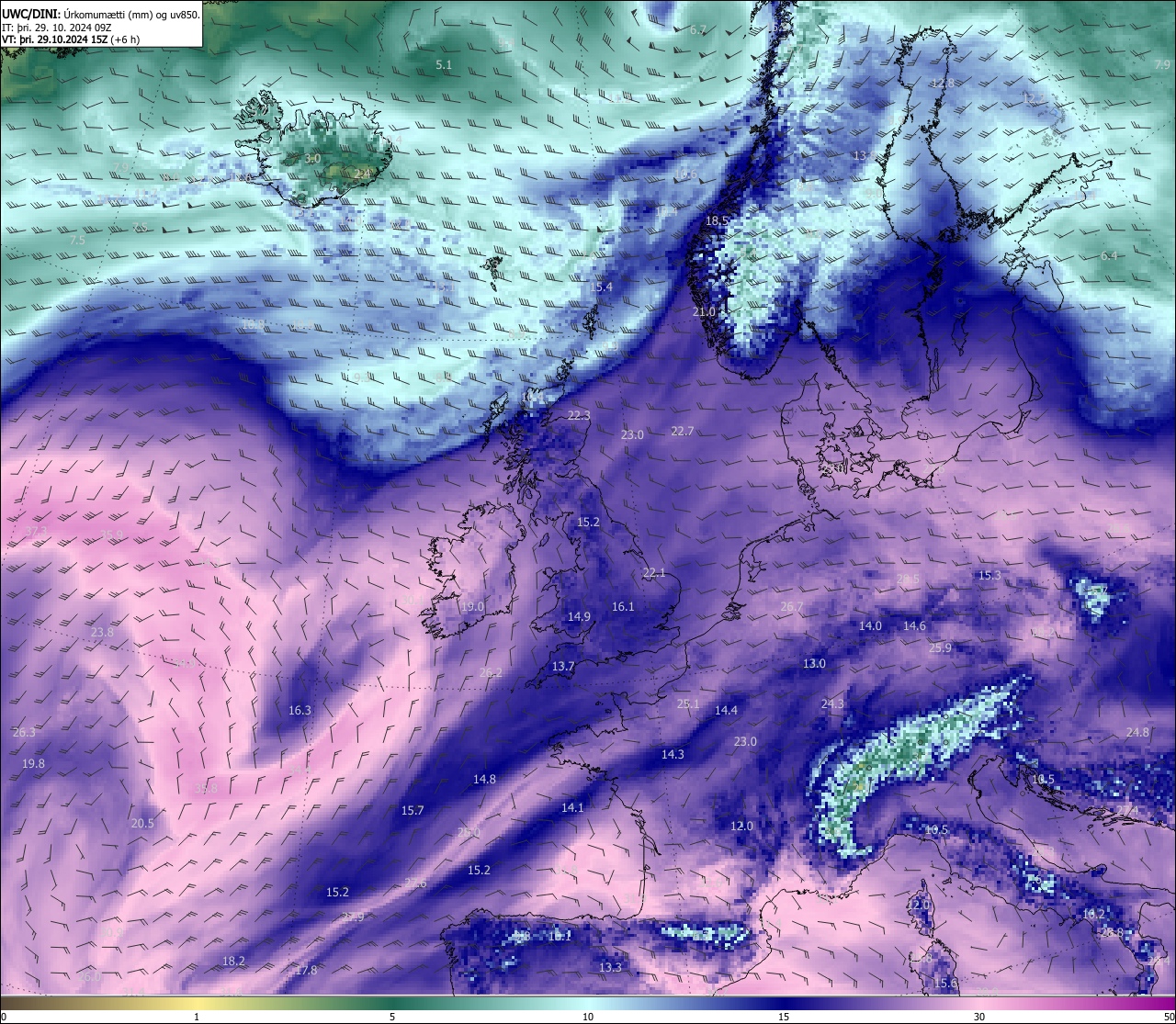Click the value '26.2' south of Ireland
The width and height of the screenshot is (1176, 1024).
[x=492, y=673]
